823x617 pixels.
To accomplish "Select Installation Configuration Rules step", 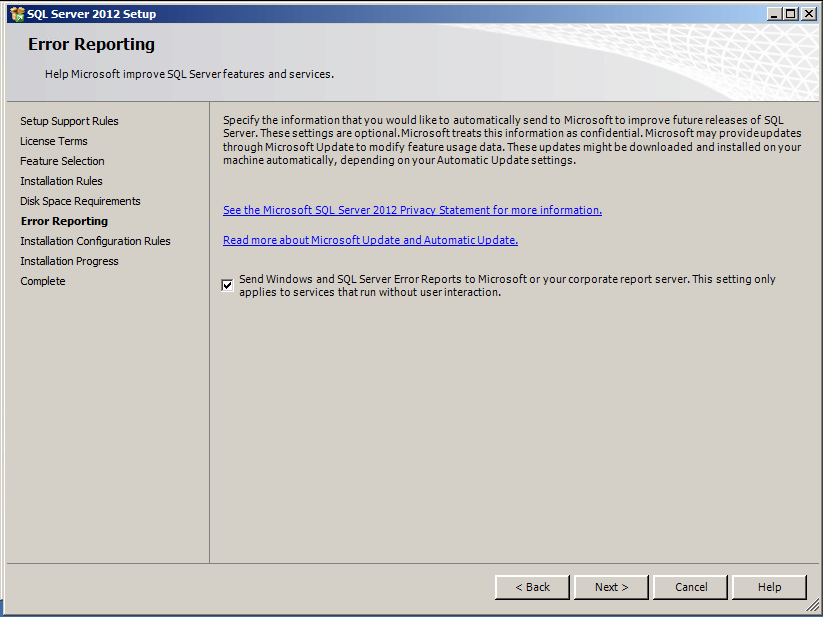I will point(95,241).
